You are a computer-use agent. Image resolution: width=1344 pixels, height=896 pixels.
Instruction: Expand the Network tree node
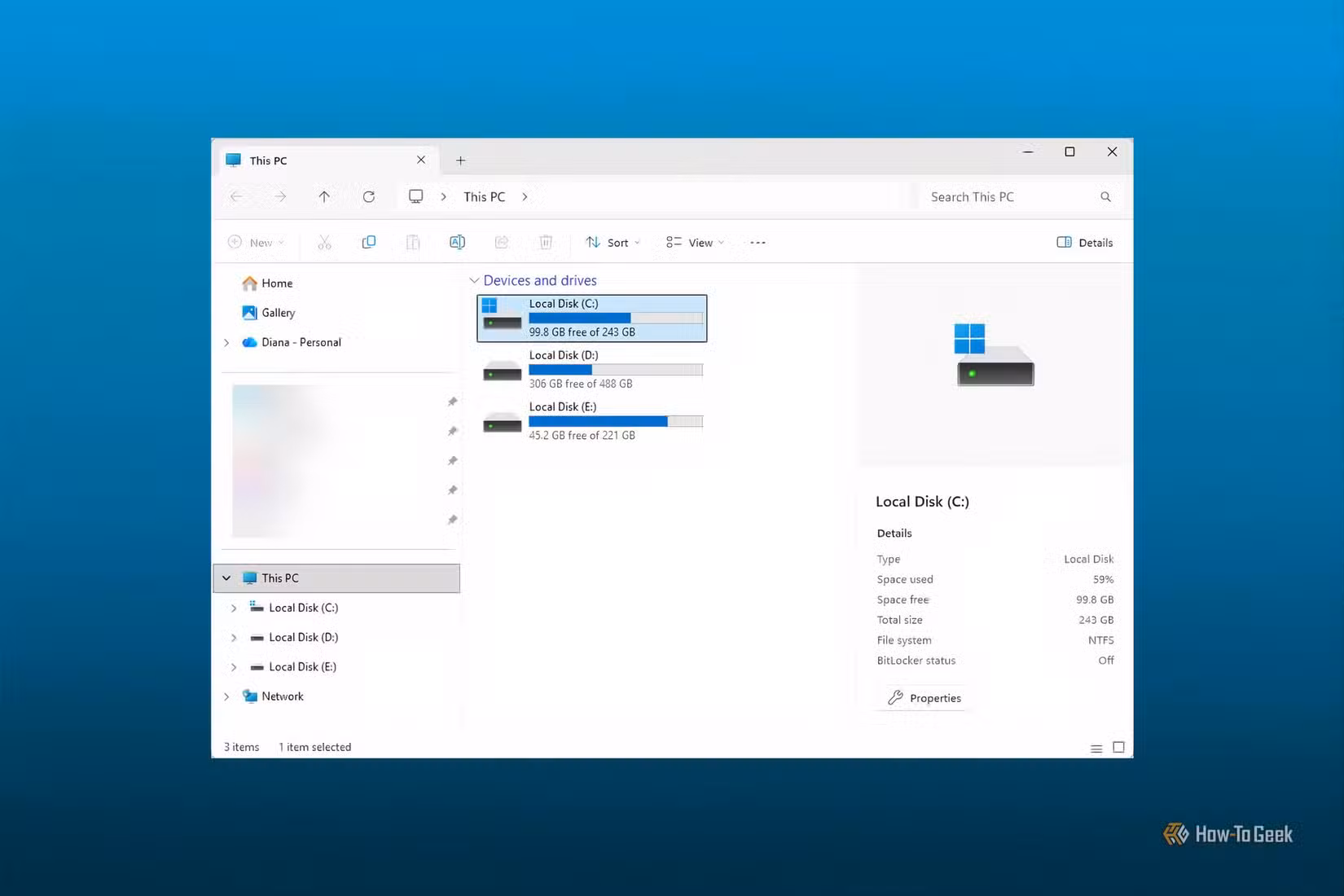pyautogui.click(x=226, y=696)
